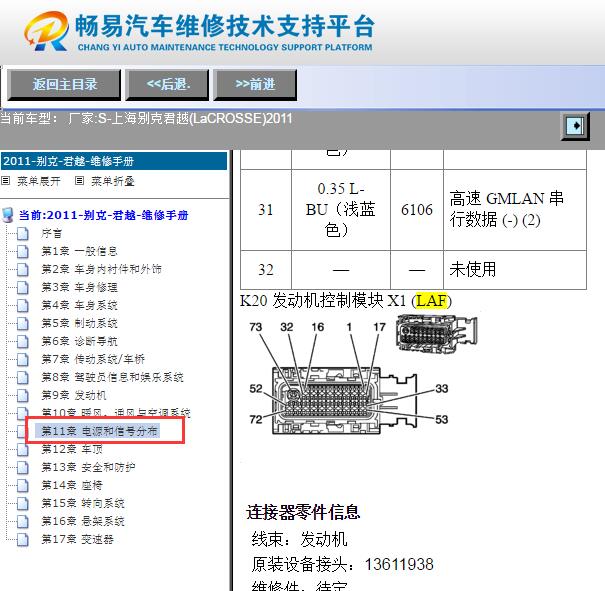Open the 当前:2011-别克-君越-维修手册 root node
This screenshot has height=591, width=605.
coord(103,215)
